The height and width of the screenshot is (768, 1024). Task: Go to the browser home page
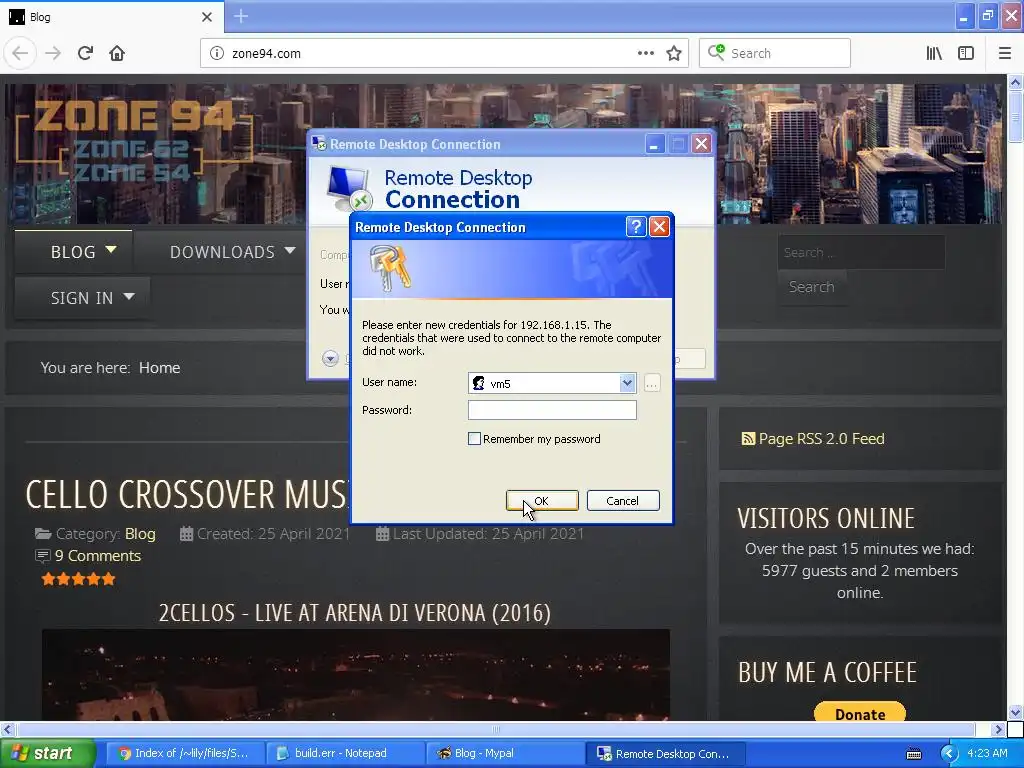(x=117, y=53)
